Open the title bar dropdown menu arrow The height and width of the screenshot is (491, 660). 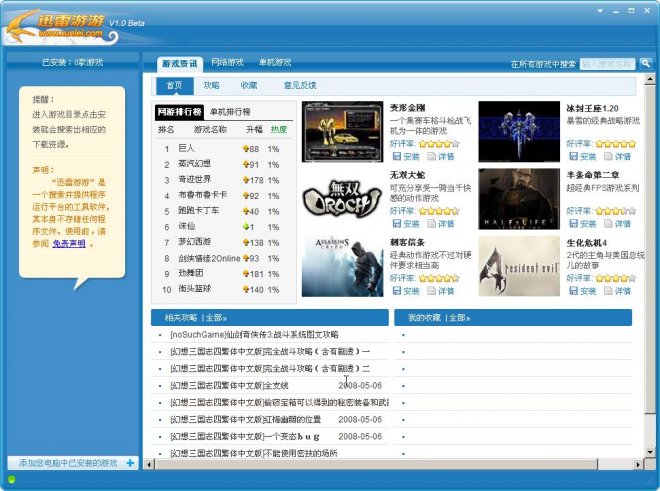pyautogui.click(x=600, y=11)
